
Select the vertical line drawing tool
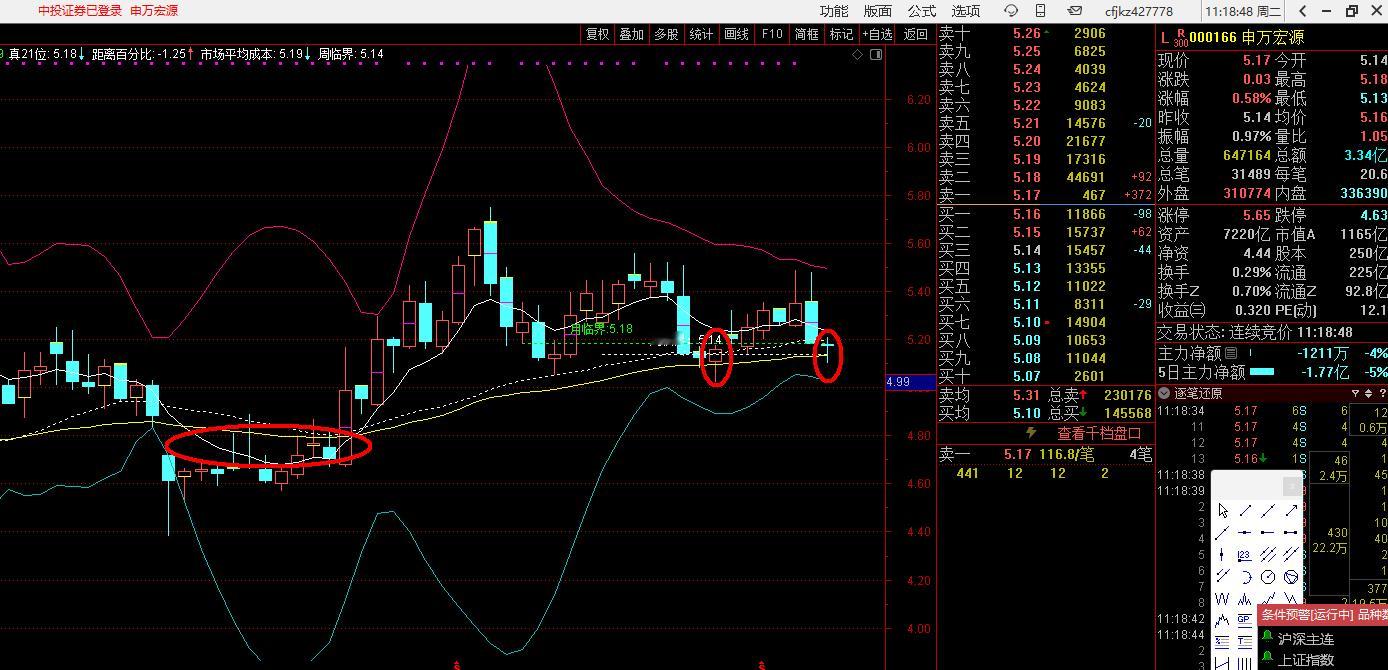(1222, 555)
